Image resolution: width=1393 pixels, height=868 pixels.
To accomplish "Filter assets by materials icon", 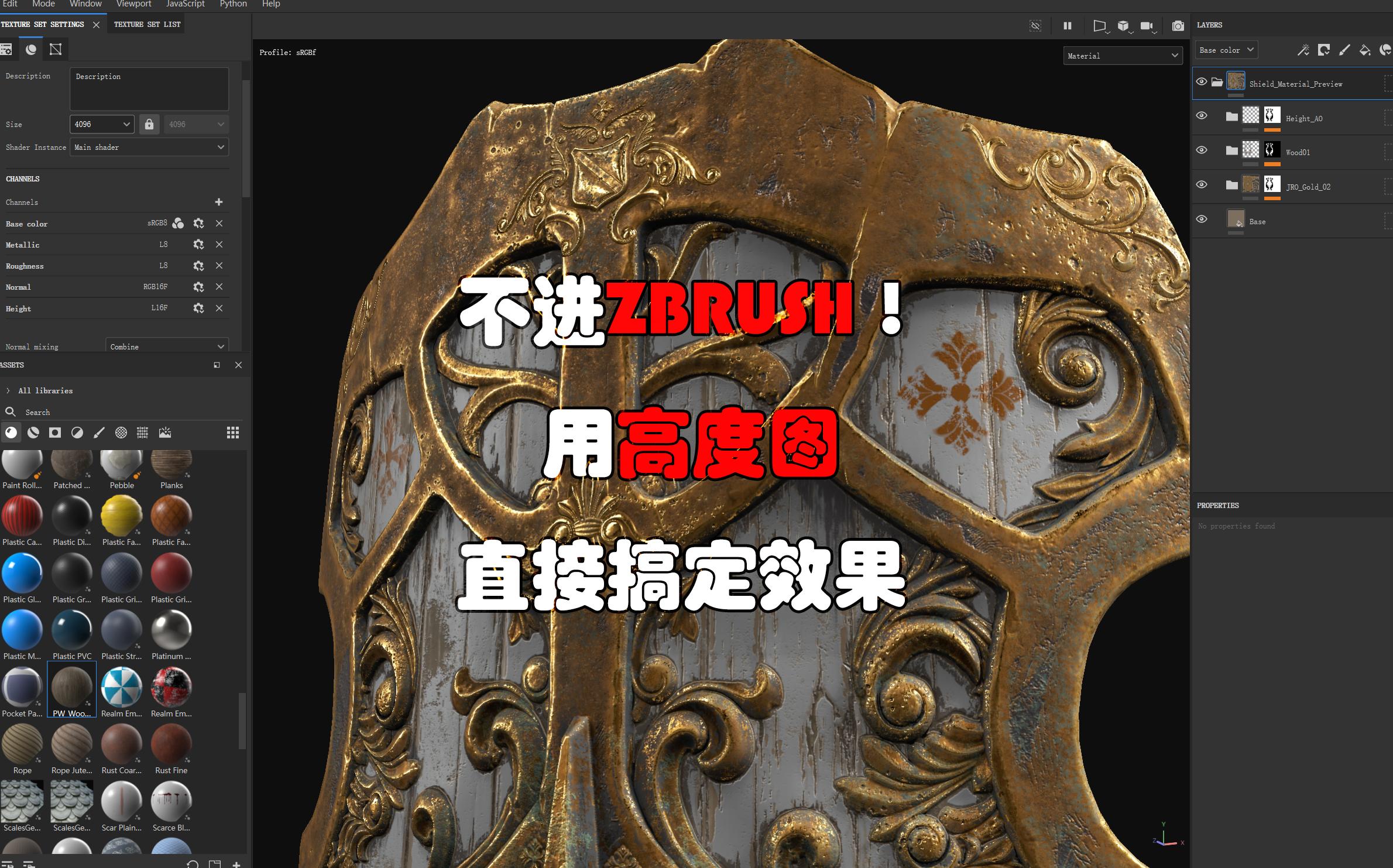I will (x=11, y=433).
